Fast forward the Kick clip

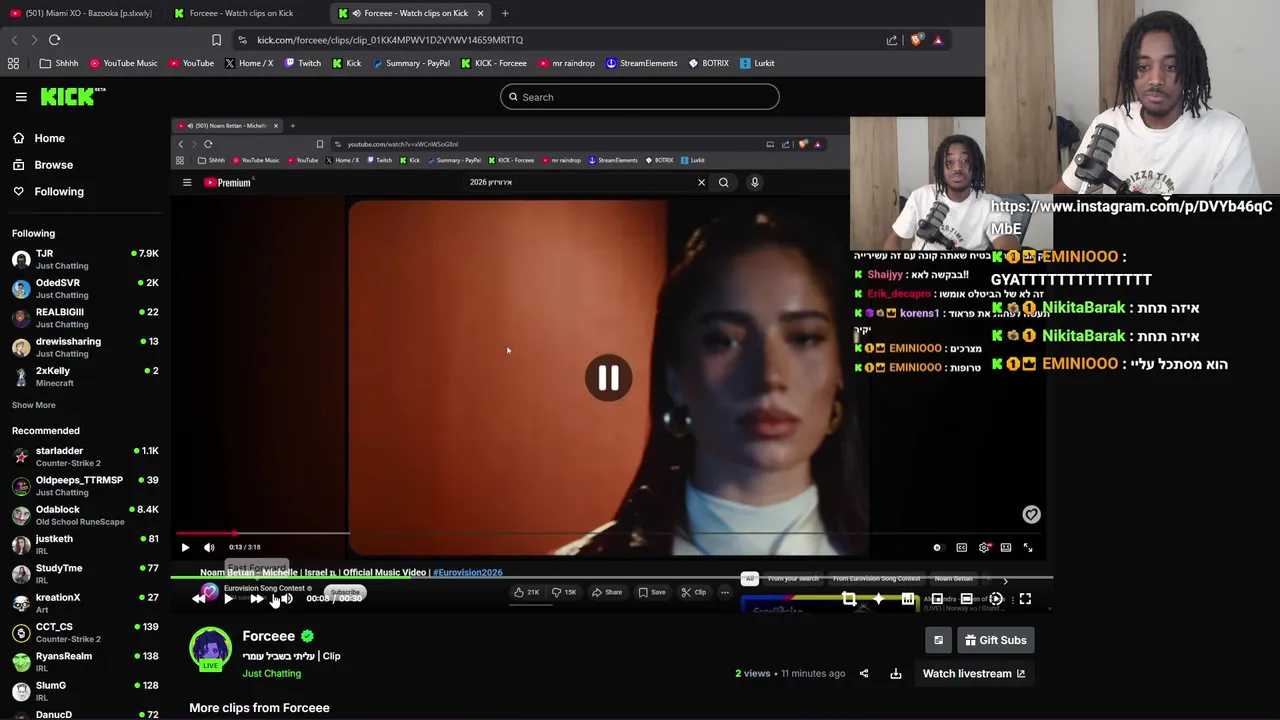[x=256, y=599]
